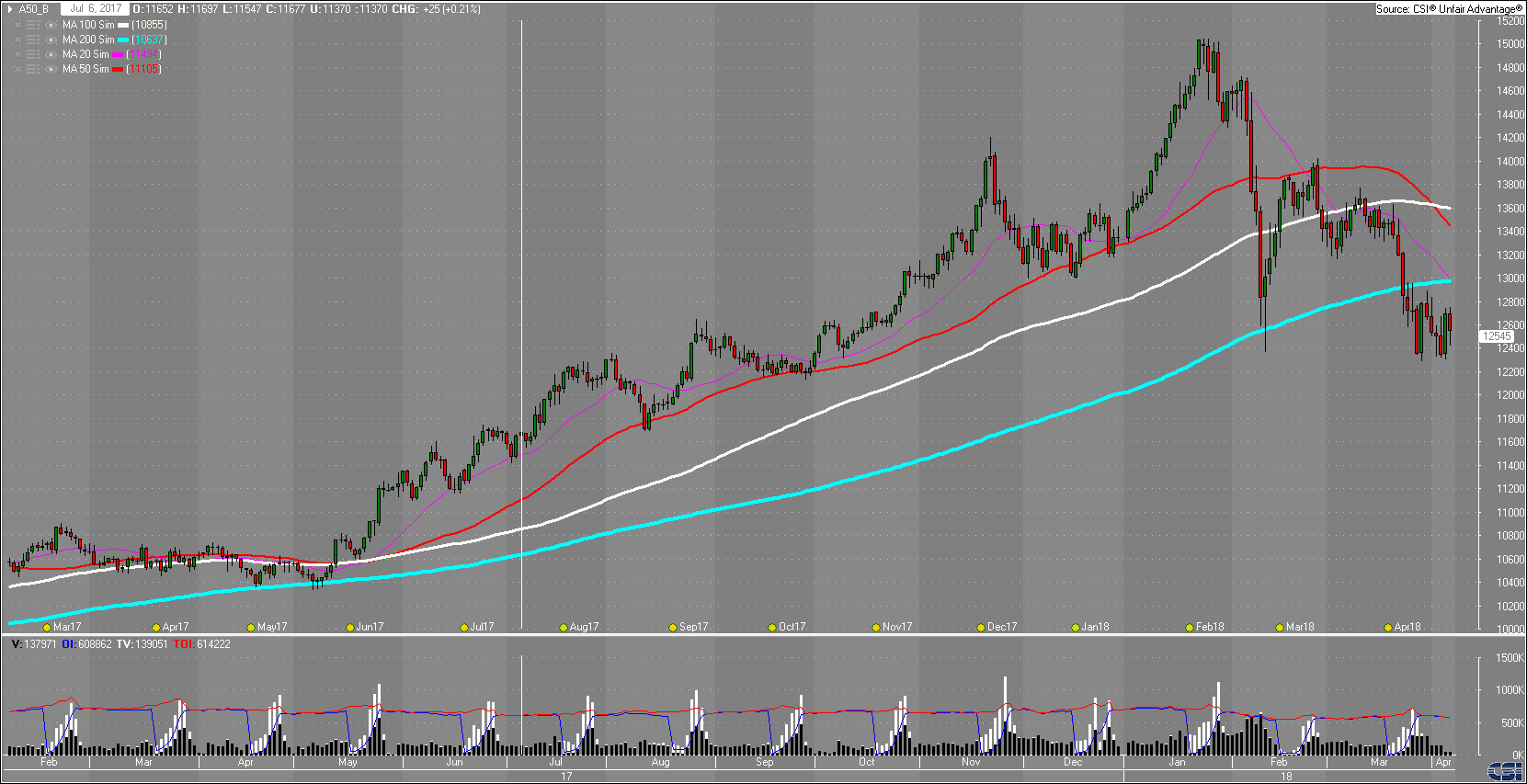Image resolution: width=1527 pixels, height=784 pixels.
Task: Click the 12545 current price tag
Action: click(1496, 336)
